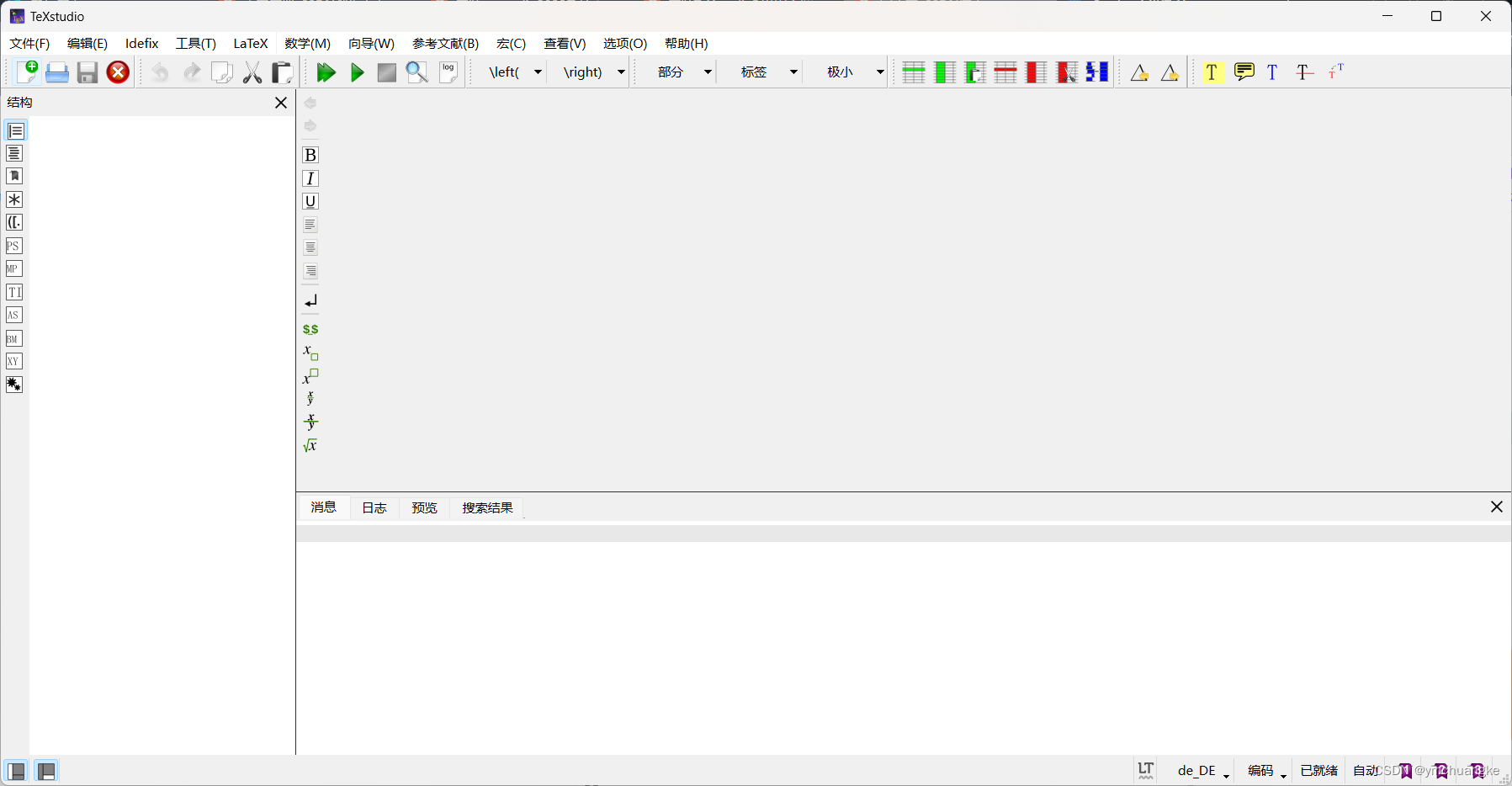
Task: Open the 编辑(E) menu
Action: 88,44
